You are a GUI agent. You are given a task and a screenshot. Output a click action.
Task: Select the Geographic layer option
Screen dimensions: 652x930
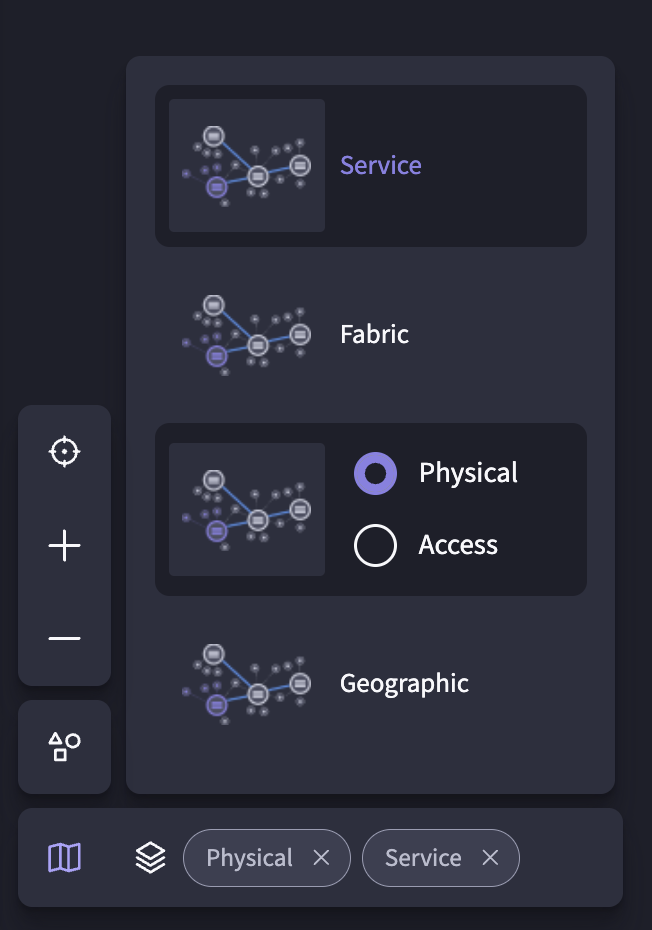(371, 684)
